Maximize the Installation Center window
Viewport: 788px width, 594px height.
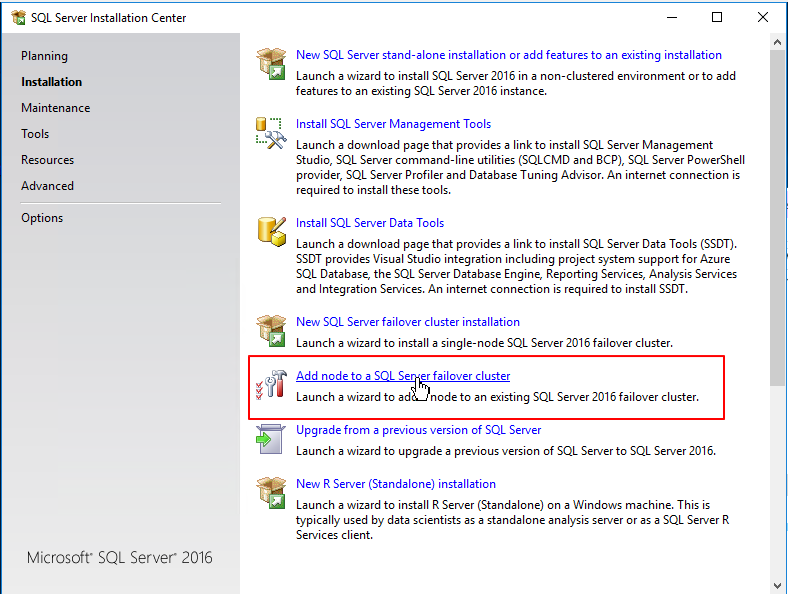click(717, 18)
